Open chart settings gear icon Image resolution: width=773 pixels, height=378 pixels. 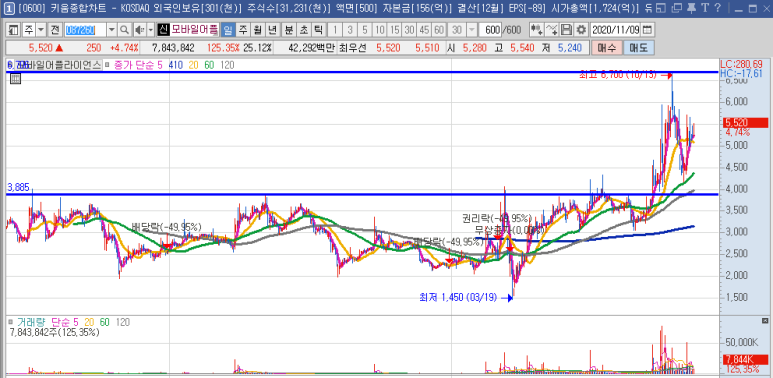pos(581,30)
